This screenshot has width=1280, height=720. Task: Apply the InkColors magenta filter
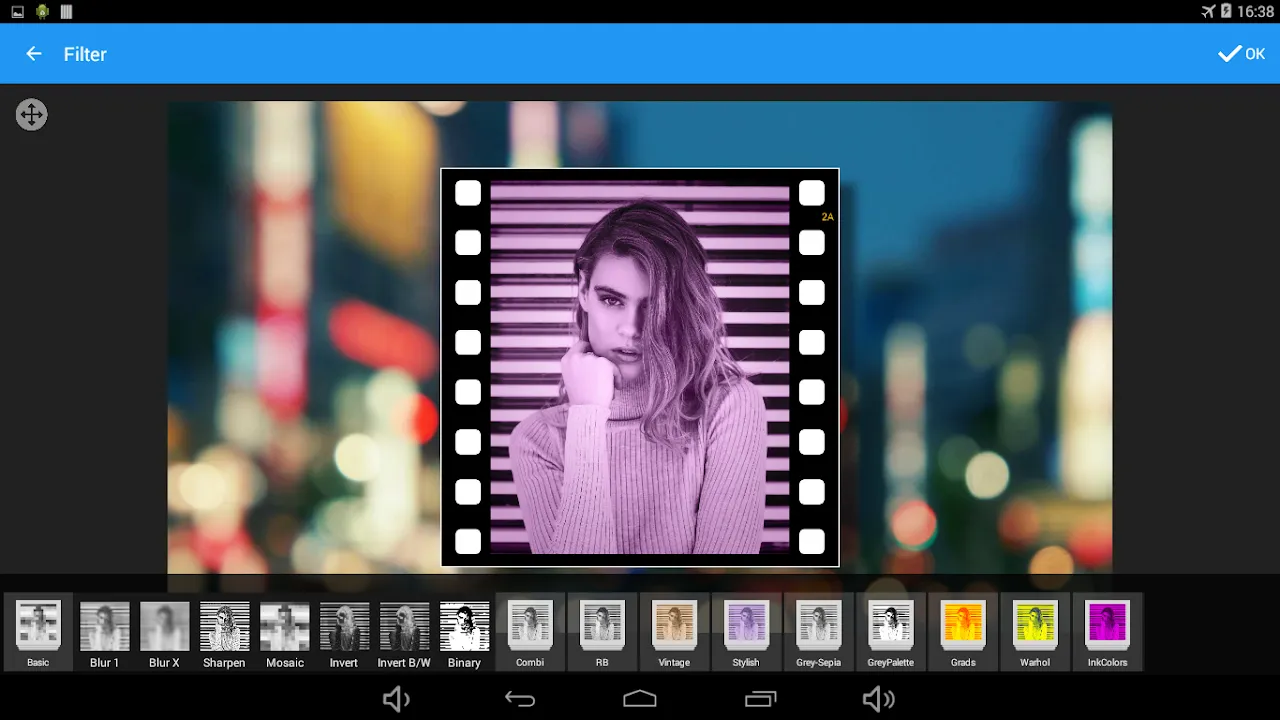point(1107,633)
